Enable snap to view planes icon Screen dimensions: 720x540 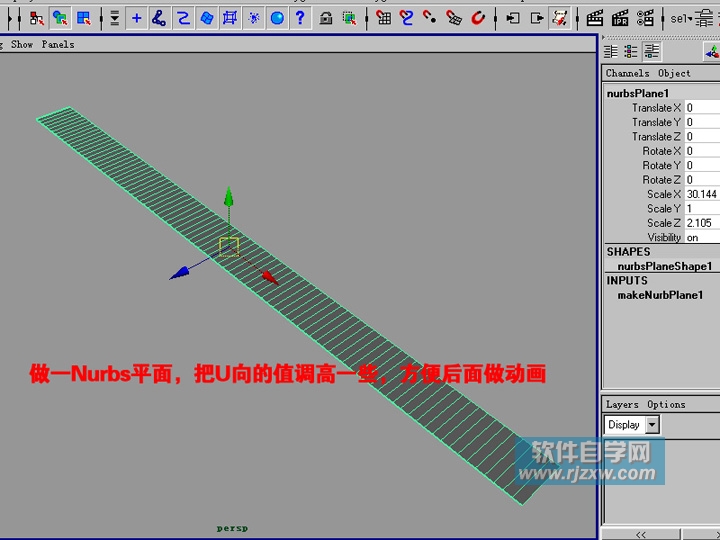(454, 18)
